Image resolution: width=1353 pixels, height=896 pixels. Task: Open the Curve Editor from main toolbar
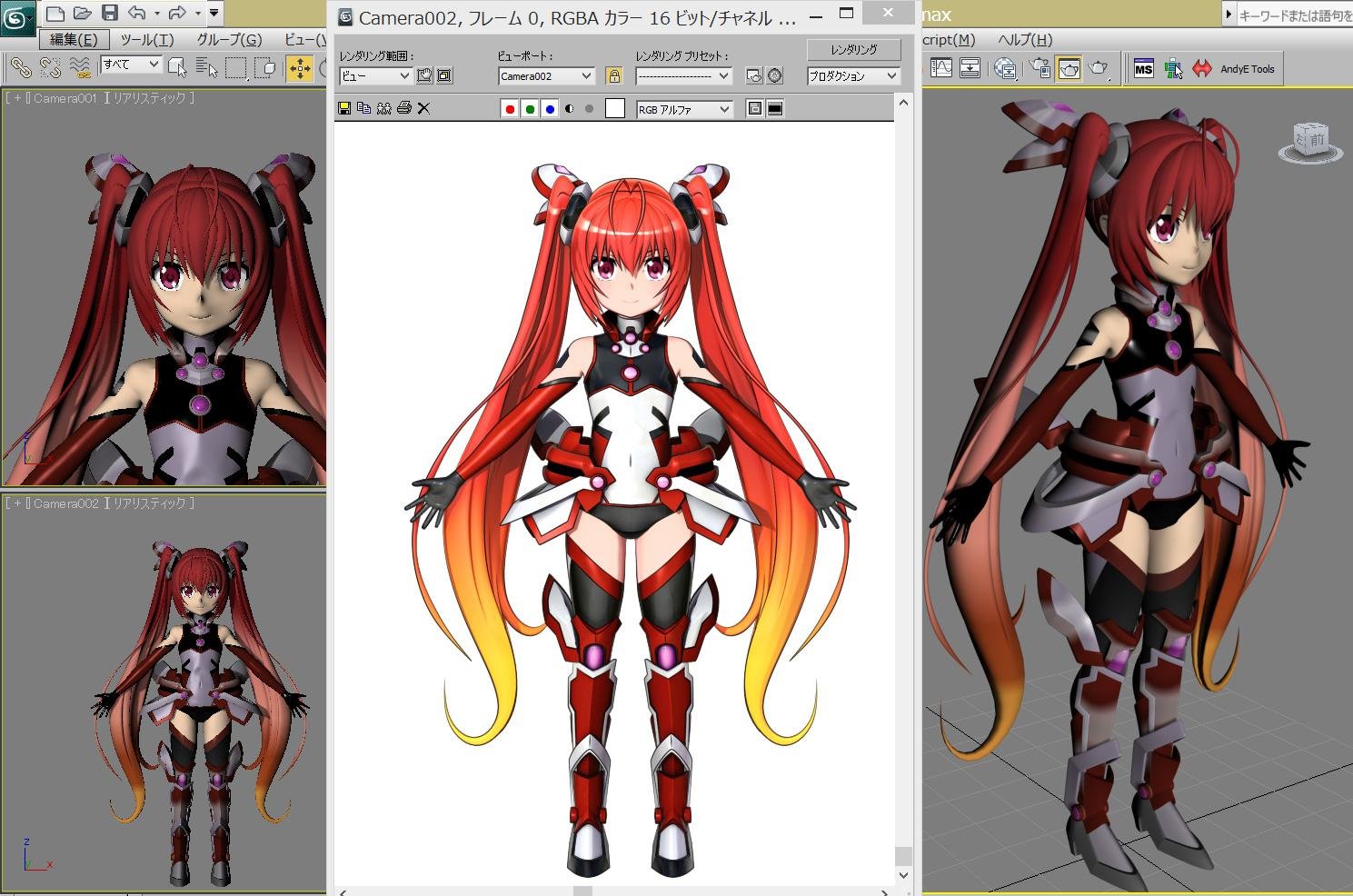tap(941, 68)
